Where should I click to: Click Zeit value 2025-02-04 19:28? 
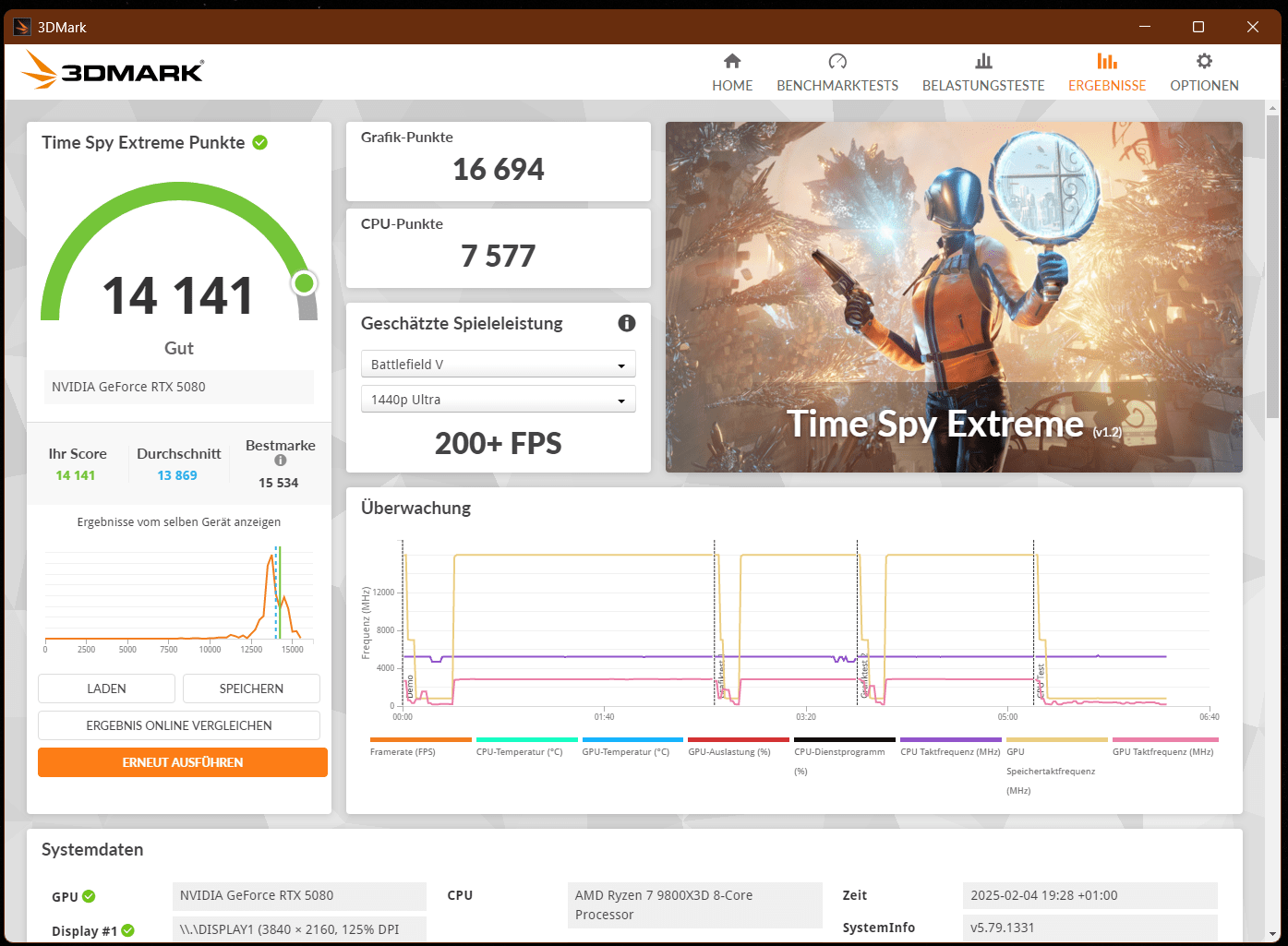(x=1090, y=895)
